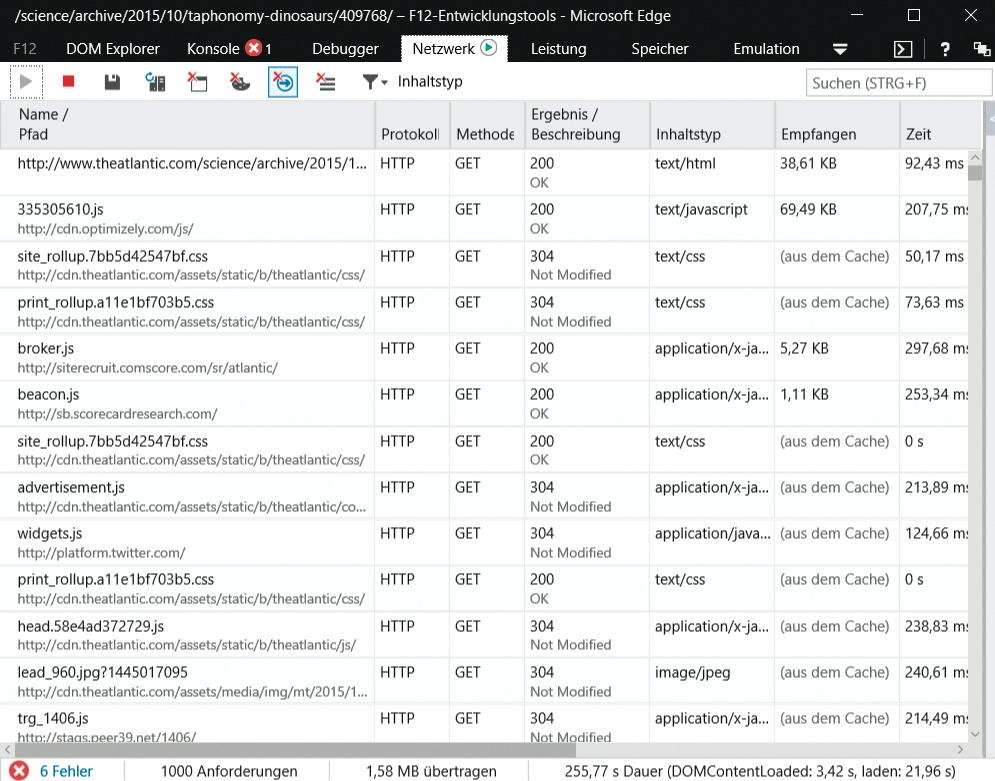Open the DOM Explorer tab
Image resolution: width=995 pixels, height=781 pixels.
pos(113,49)
